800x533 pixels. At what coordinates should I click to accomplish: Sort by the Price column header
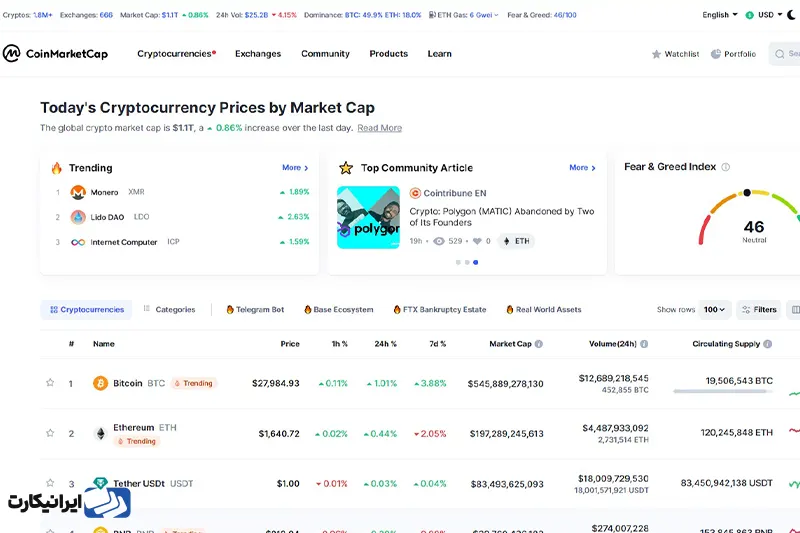[290, 344]
